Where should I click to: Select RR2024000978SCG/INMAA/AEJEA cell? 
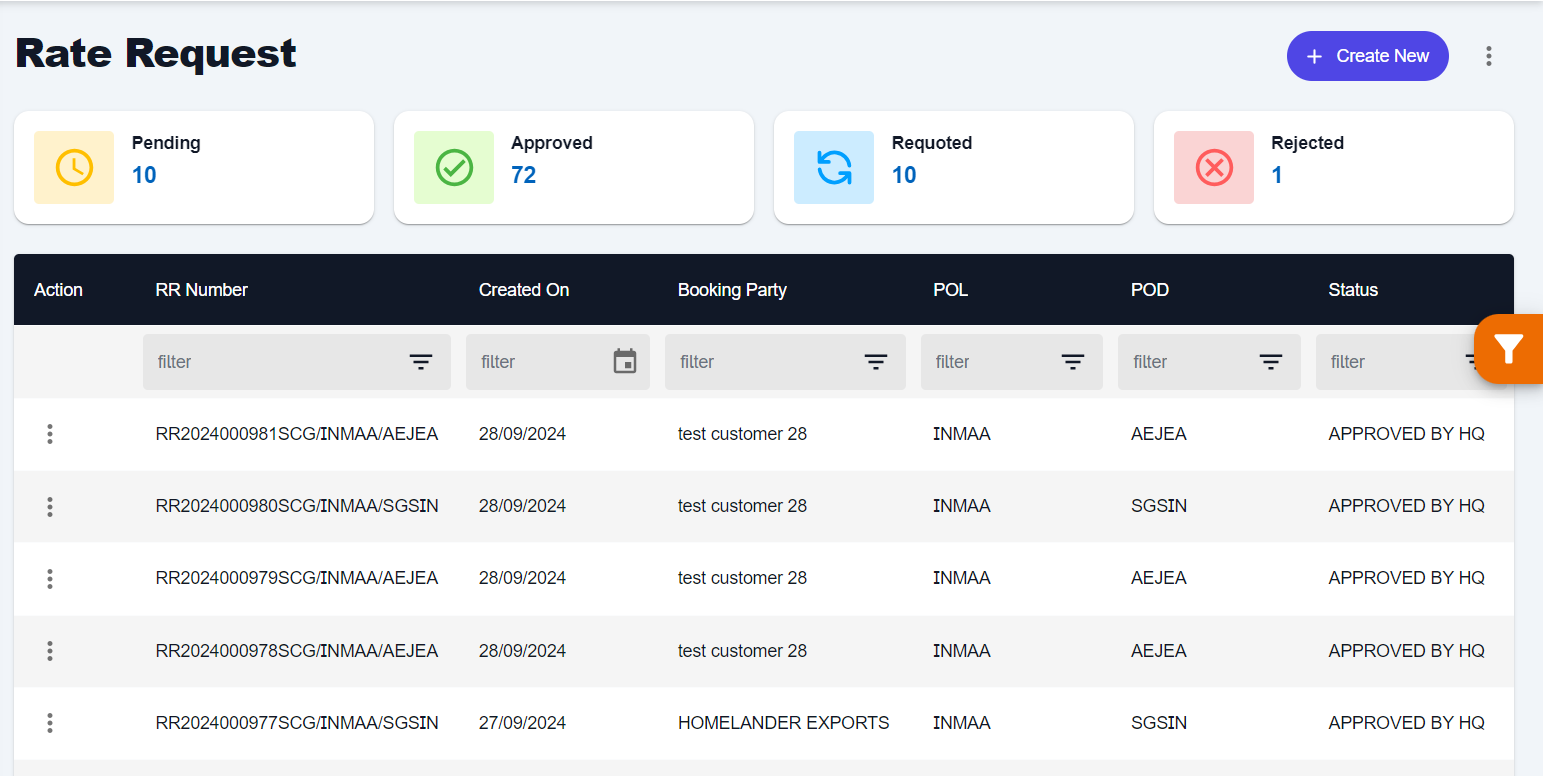(297, 651)
